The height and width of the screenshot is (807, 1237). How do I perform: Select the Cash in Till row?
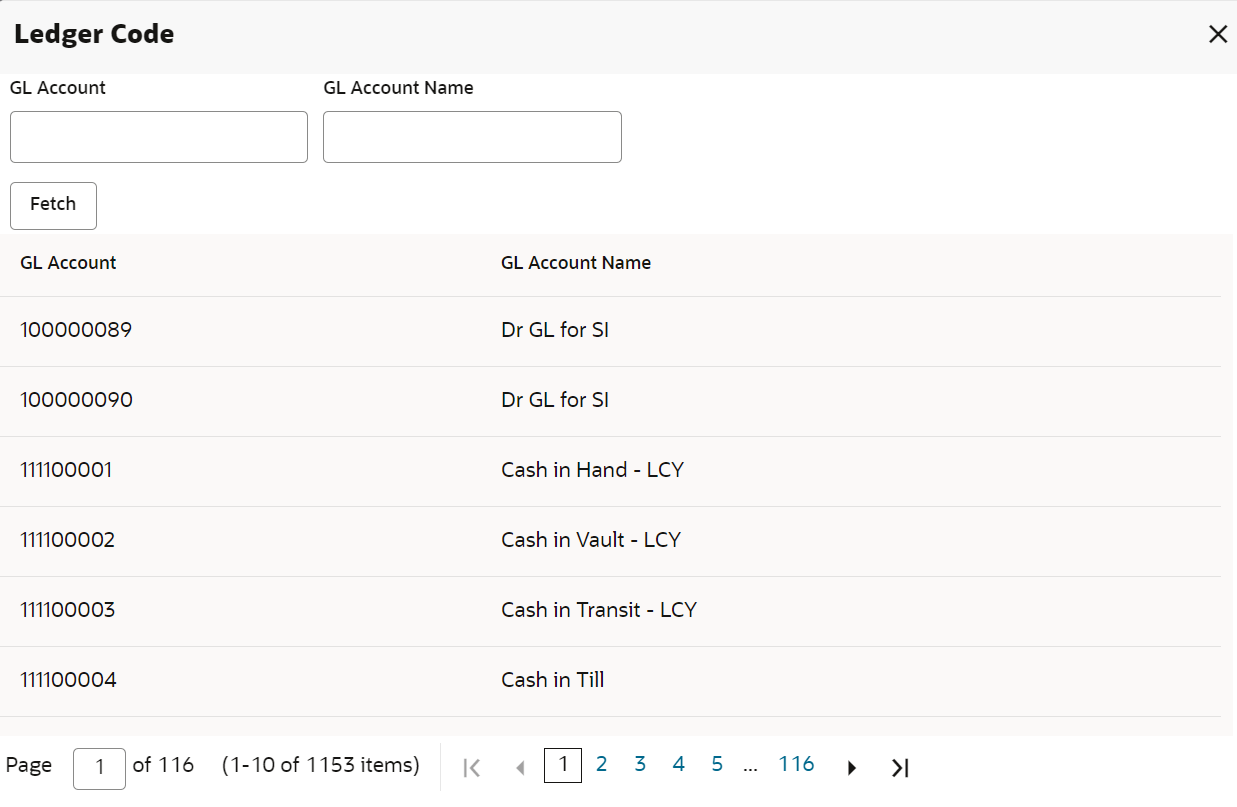click(610, 681)
